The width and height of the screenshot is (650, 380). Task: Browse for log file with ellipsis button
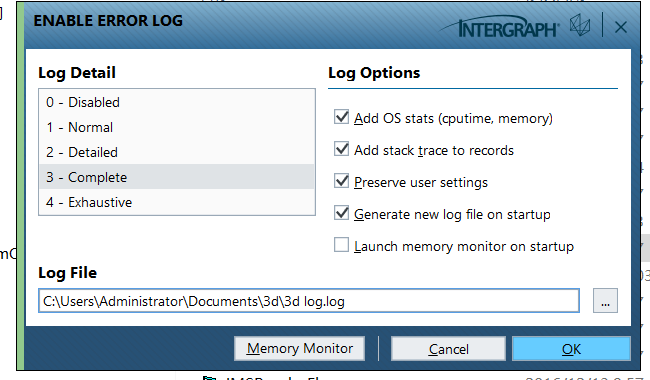click(605, 301)
